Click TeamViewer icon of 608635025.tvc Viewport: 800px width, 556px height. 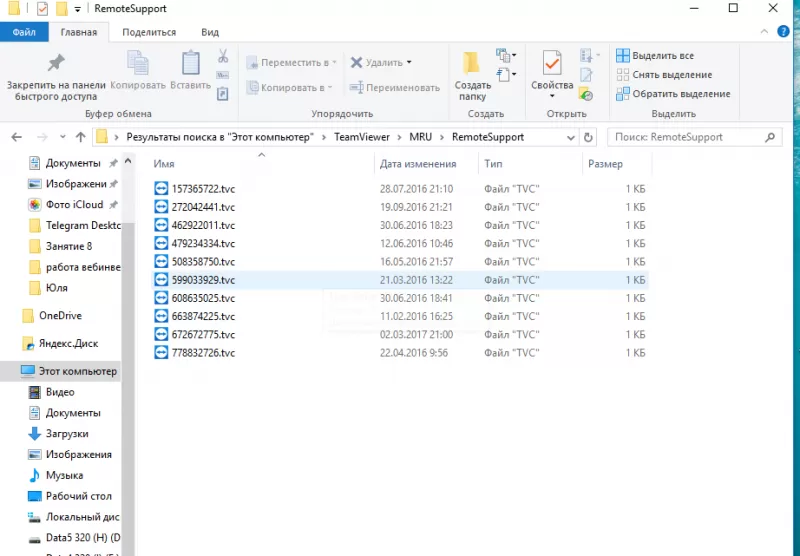pos(161,297)
